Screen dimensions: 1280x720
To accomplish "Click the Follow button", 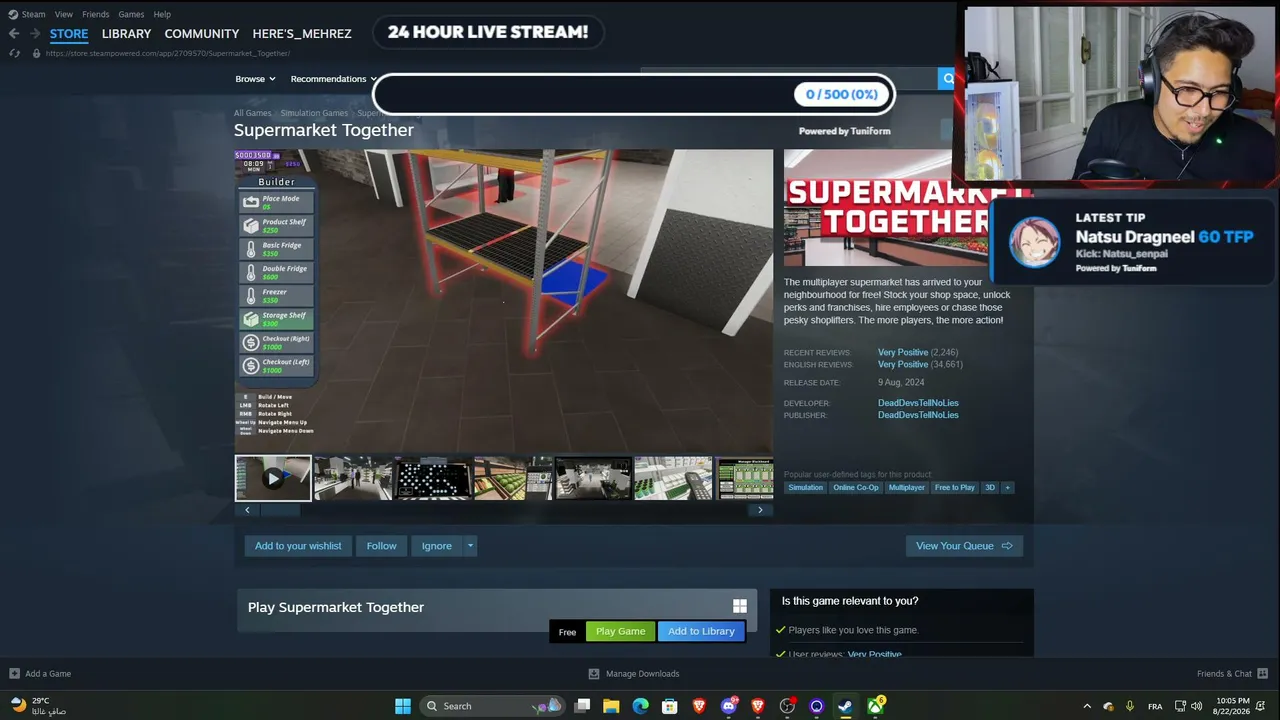I will (381, 546).
